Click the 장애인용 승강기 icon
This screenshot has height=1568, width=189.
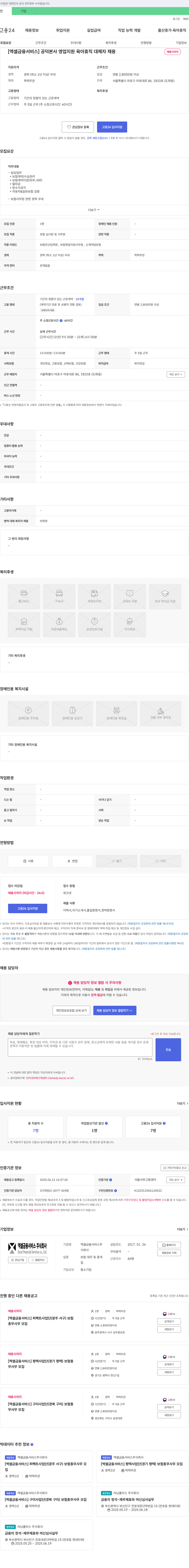click(x=72, y=714)
